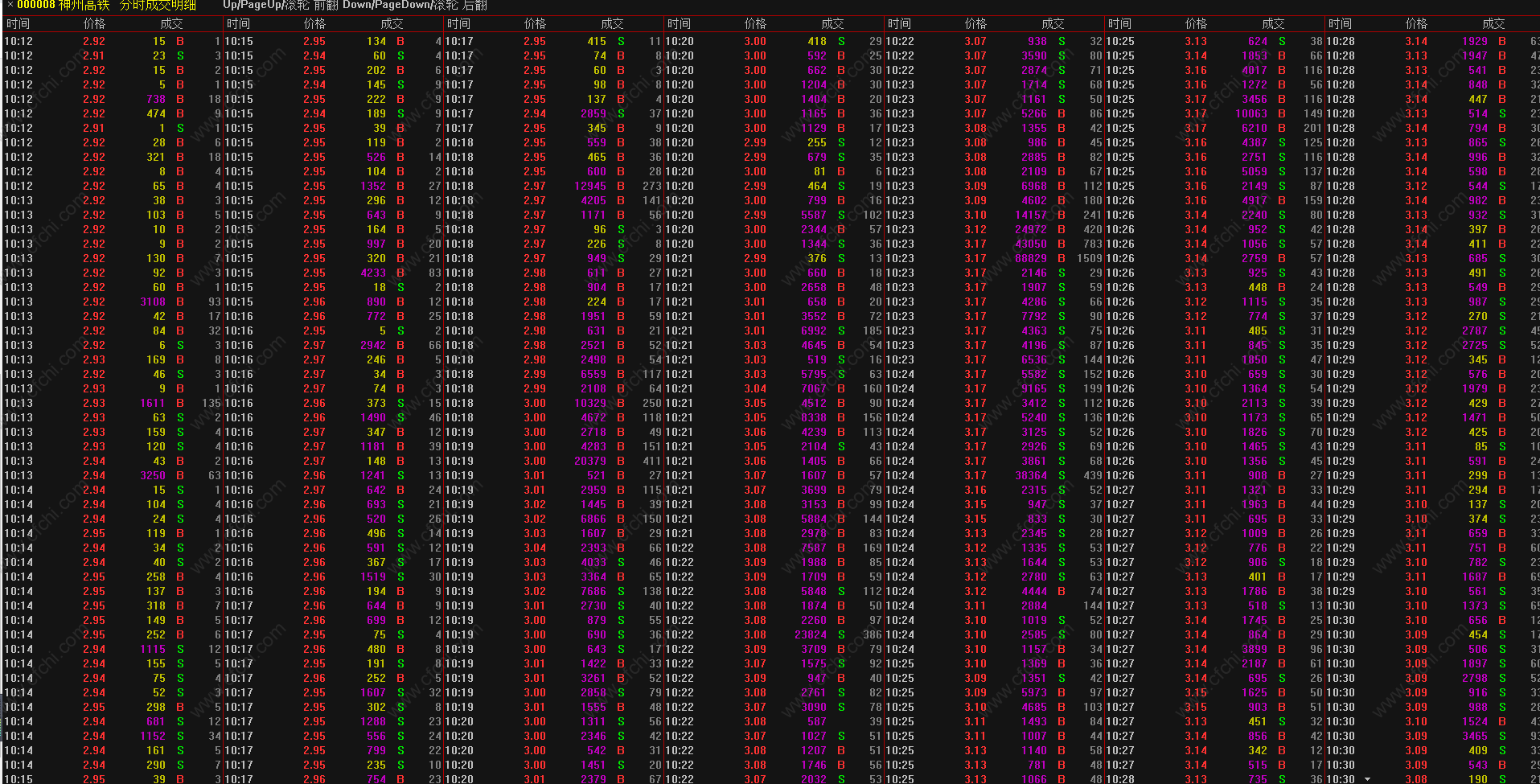Select the 10:29 trade with volume 2787
The width and height of the screenshot is (1540, 784).
click(1475, 330)
